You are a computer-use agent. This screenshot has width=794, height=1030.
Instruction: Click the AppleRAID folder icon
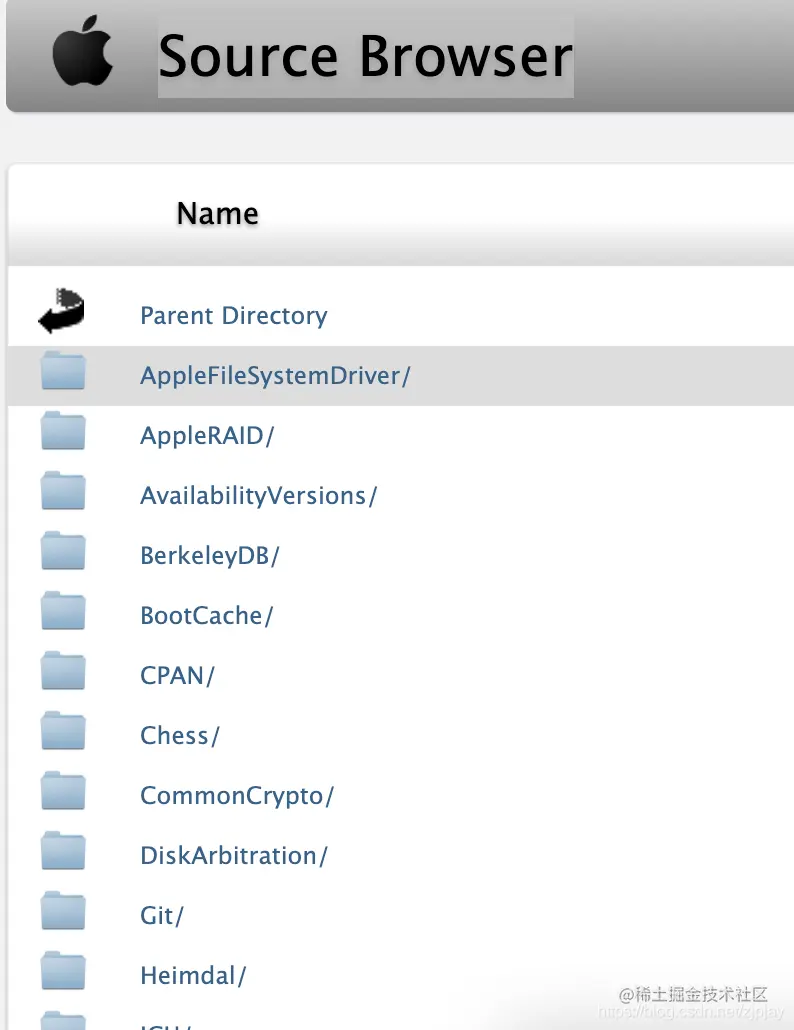pos(63,431)
